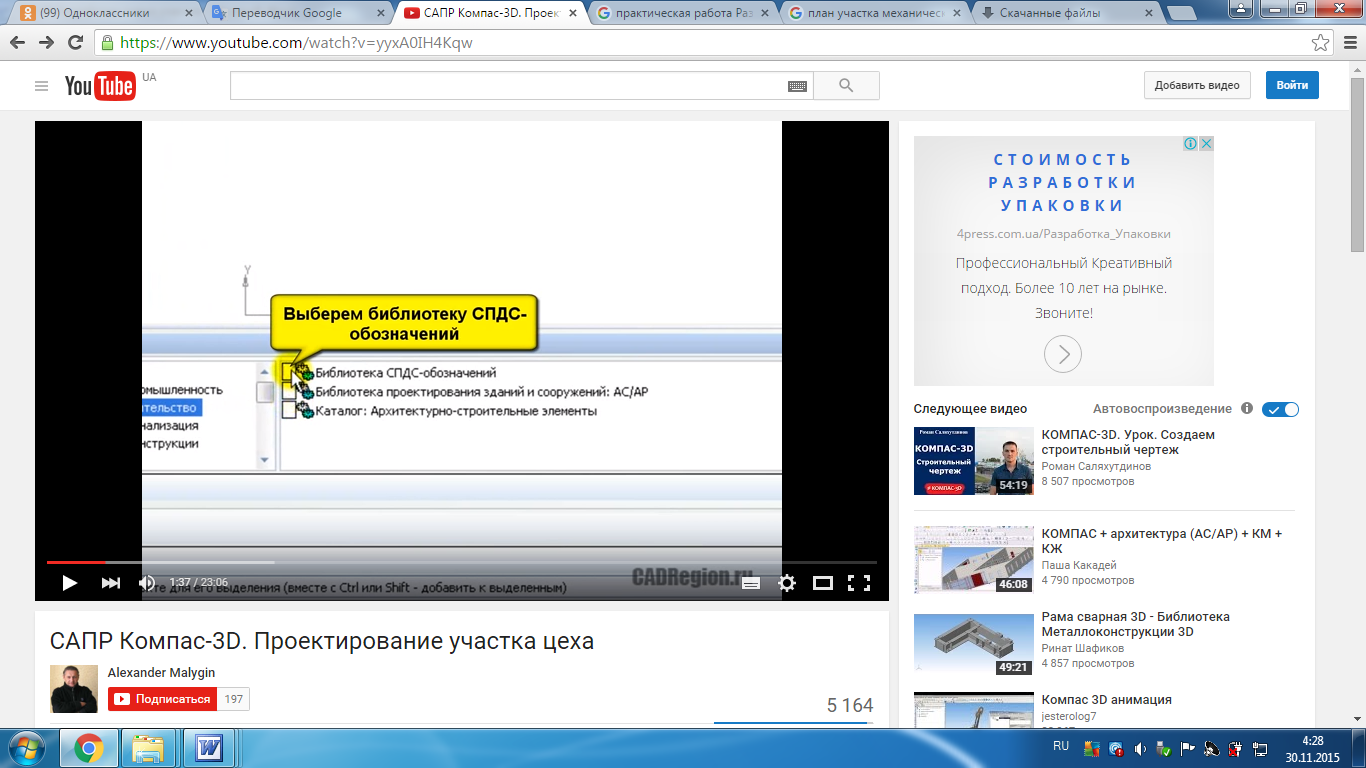Viewport: 1366px width, 768px height.
Task: Open Рама сварная 3D video title
Action: coord(1136,624)
